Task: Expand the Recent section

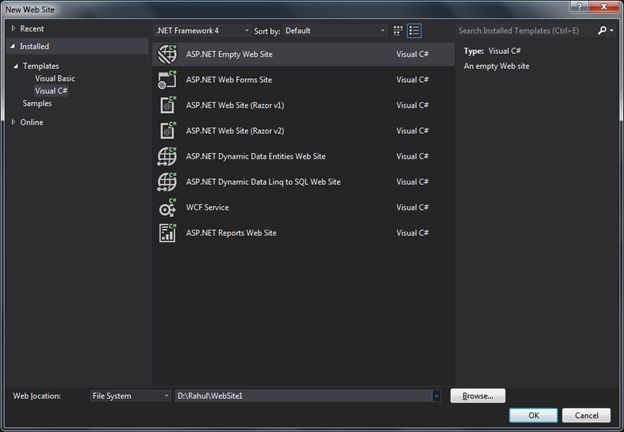Action: coord(13,28)
